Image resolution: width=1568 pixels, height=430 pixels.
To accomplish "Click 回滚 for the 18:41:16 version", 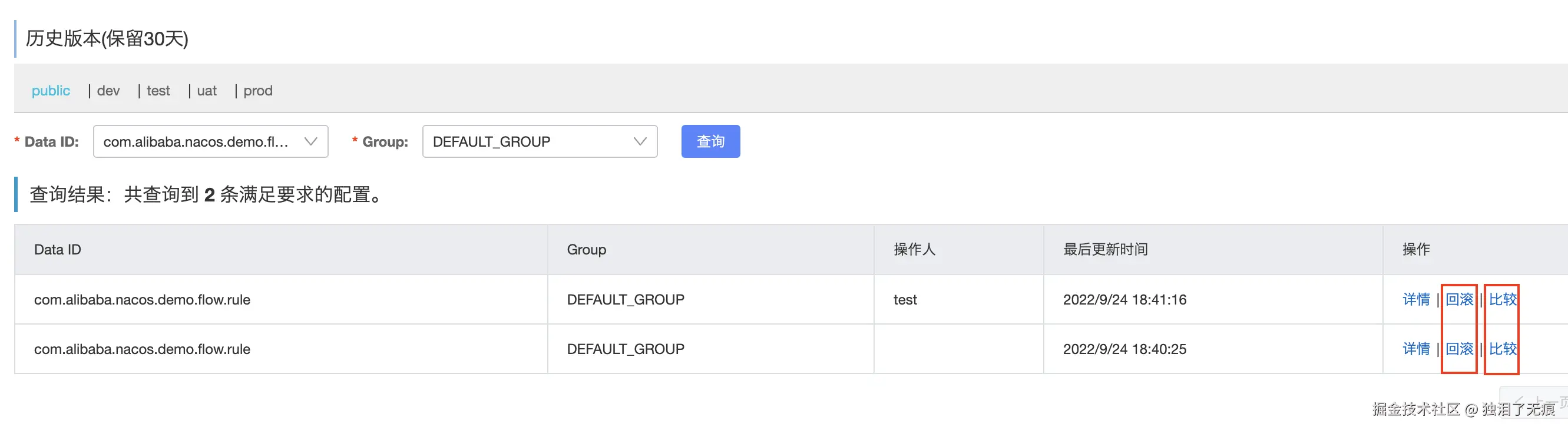I will 1459,299.
